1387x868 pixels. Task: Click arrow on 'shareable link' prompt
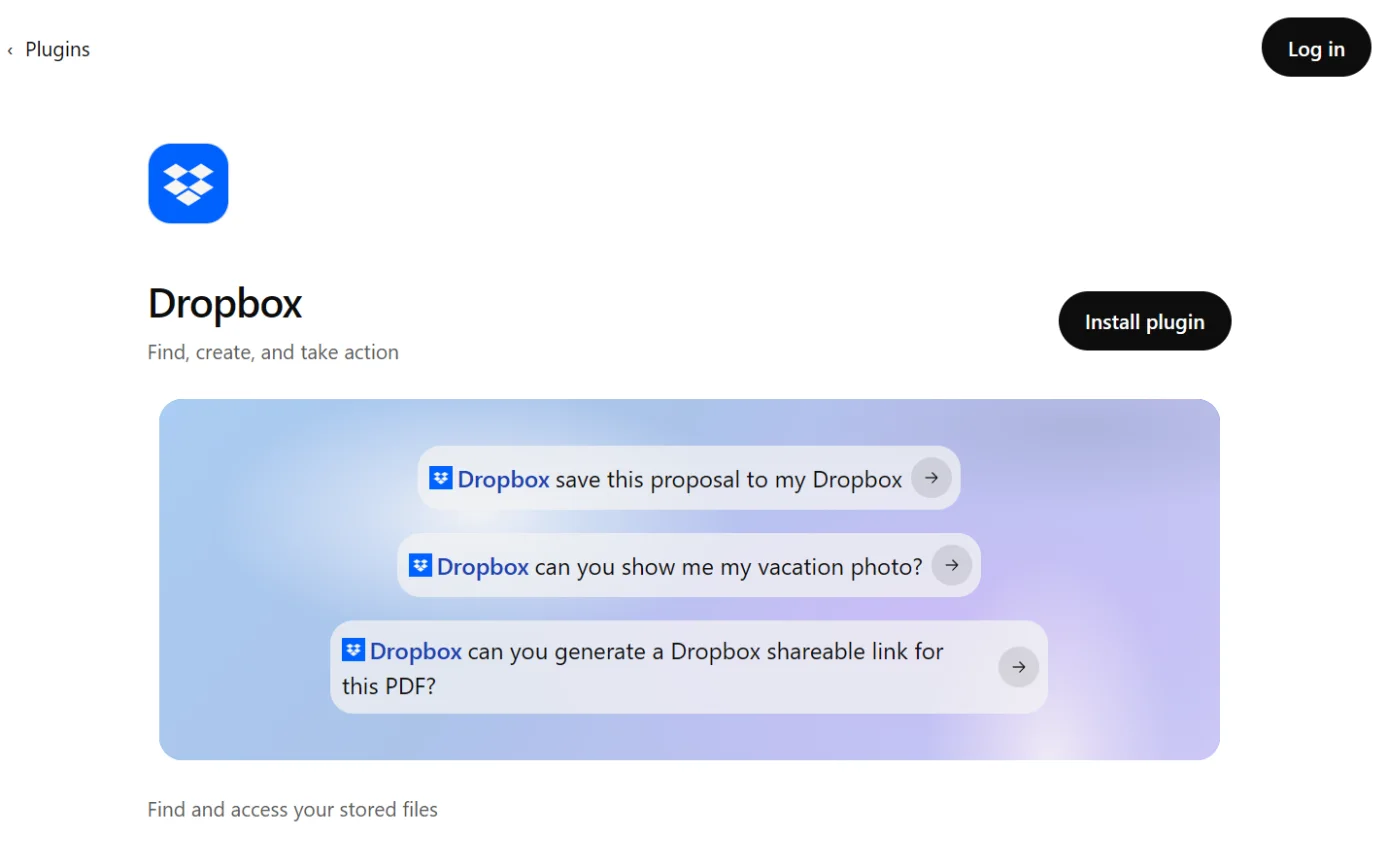coord(1018,667)
